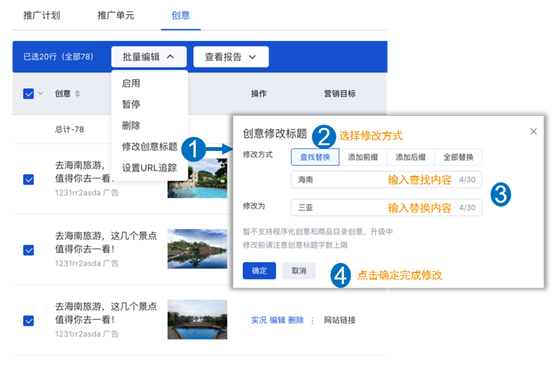Open the second creative's lake thumbnail
Image resolution: width=554 pixels, height=371 pixels.
pyautogui.click(x=197, y=249)
